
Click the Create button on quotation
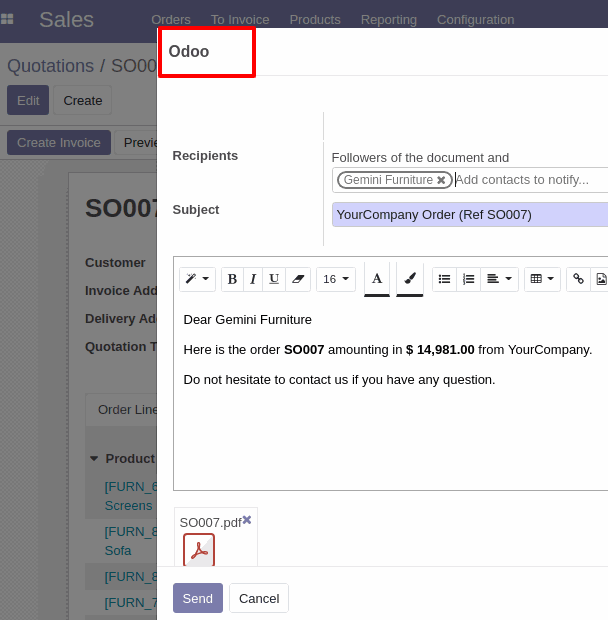(83, 100)
